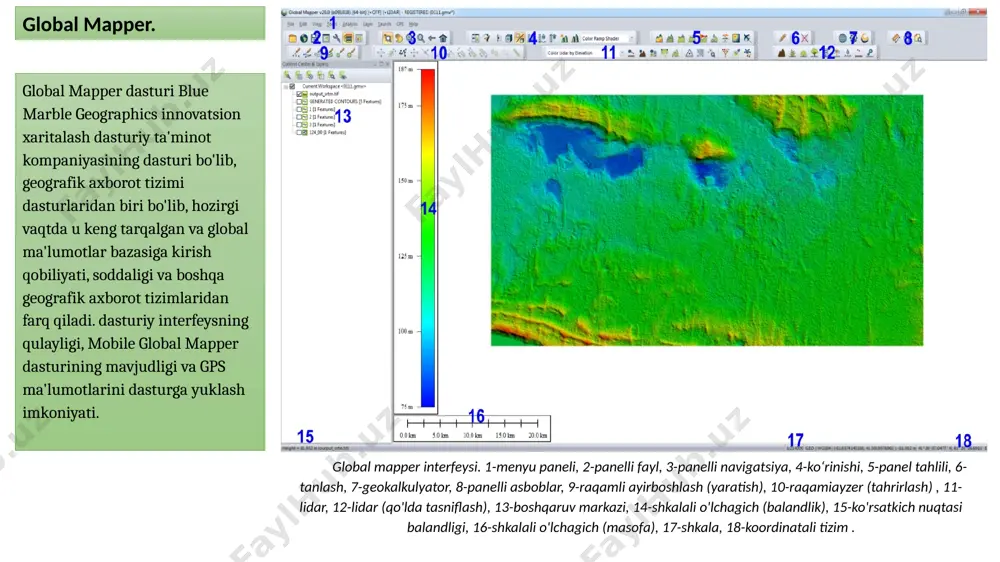
Task: Check the '1 [1 Features]' layer checkbox
Action: [298, 109]
